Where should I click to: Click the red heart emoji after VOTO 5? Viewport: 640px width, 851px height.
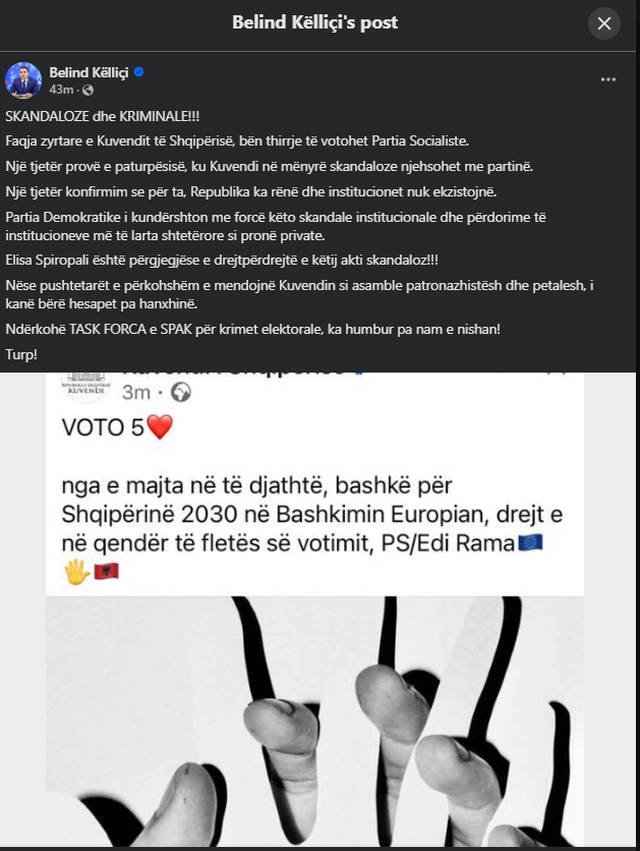(x=160, y=427)
